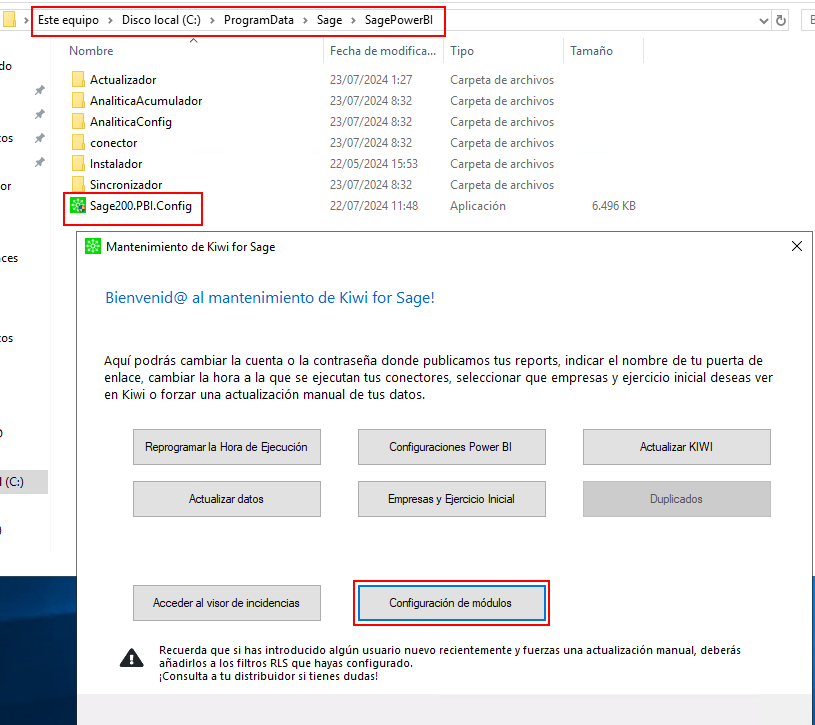Expand chevron after ProgramData breadcrumb
Screen dimensions: 815x725
point(305,20)
